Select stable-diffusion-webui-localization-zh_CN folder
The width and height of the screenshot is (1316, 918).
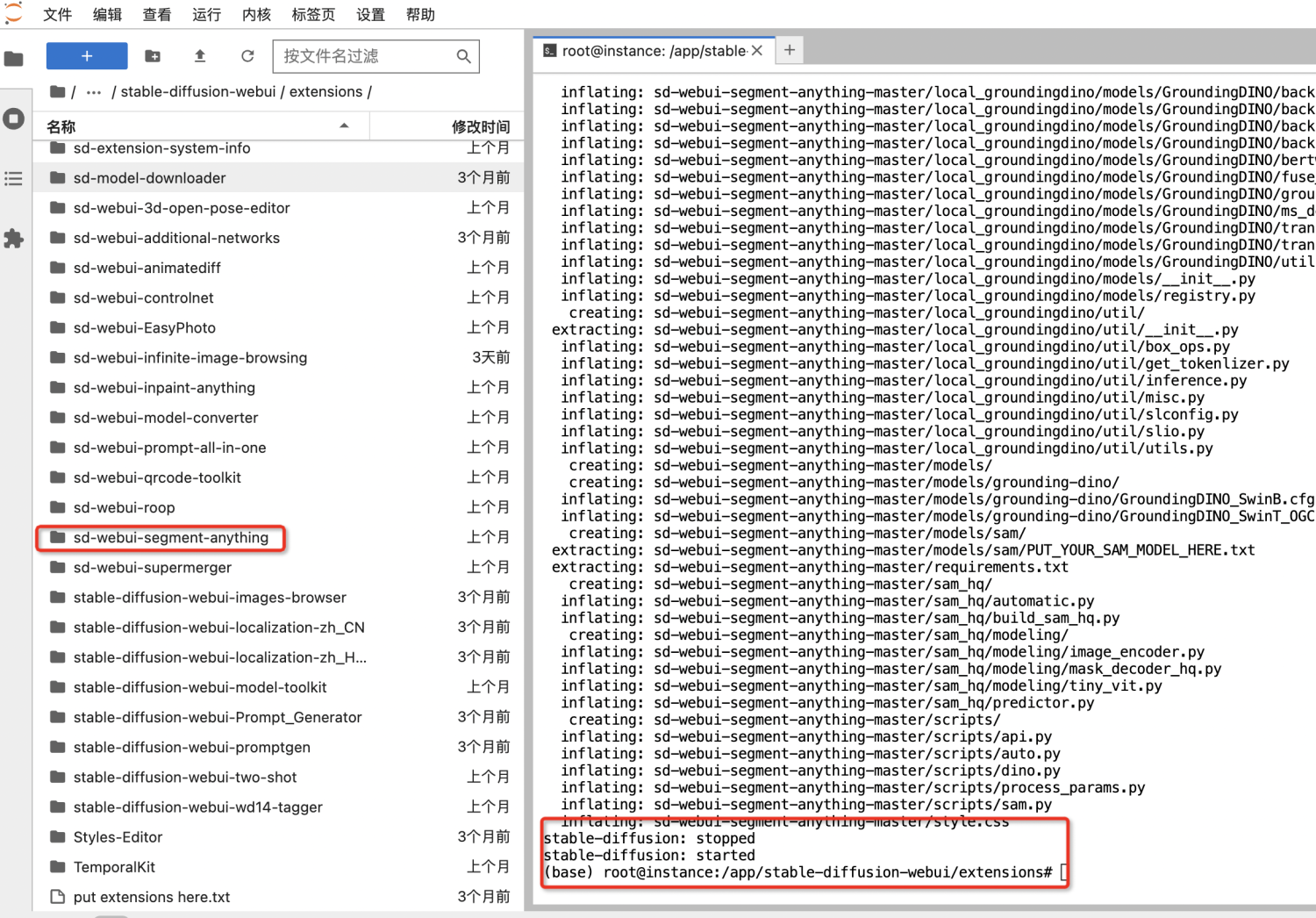[x=280, y=628]
